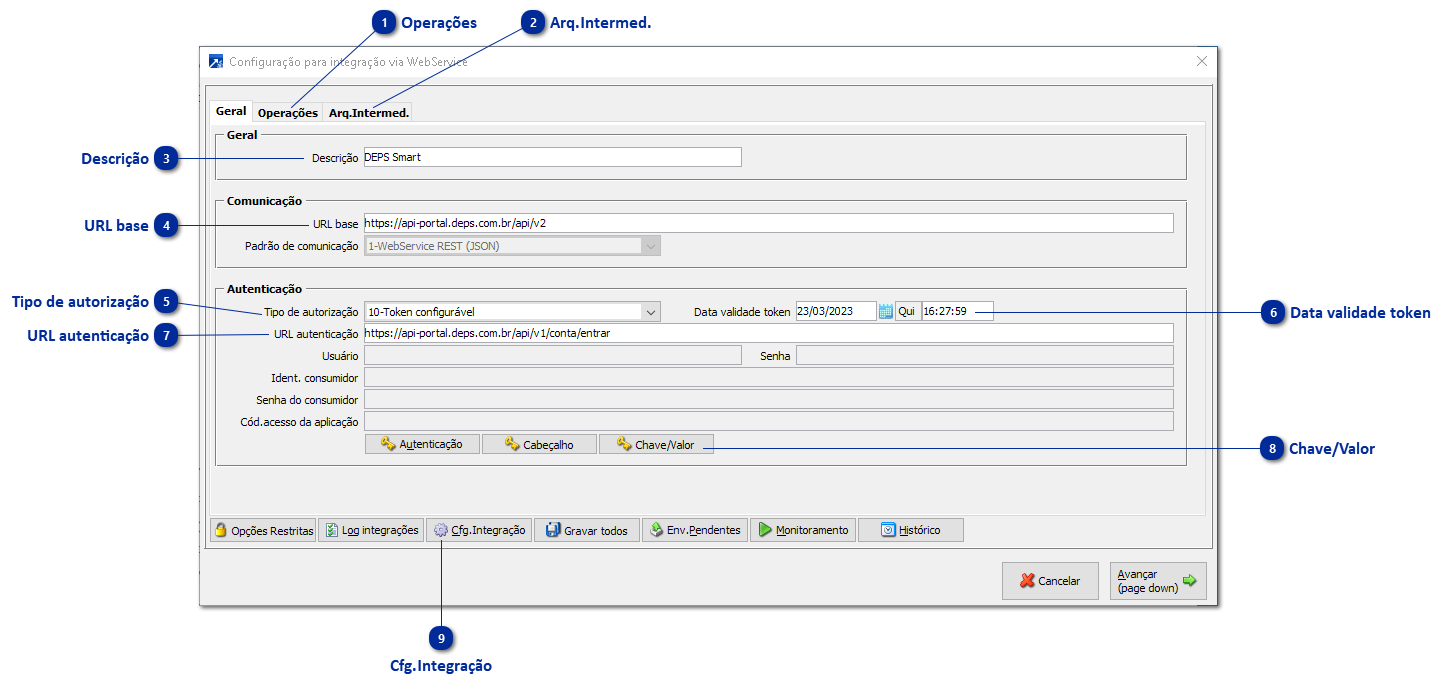Select the Geral tab
This screenshot has height=692, width=1447.
230,111
